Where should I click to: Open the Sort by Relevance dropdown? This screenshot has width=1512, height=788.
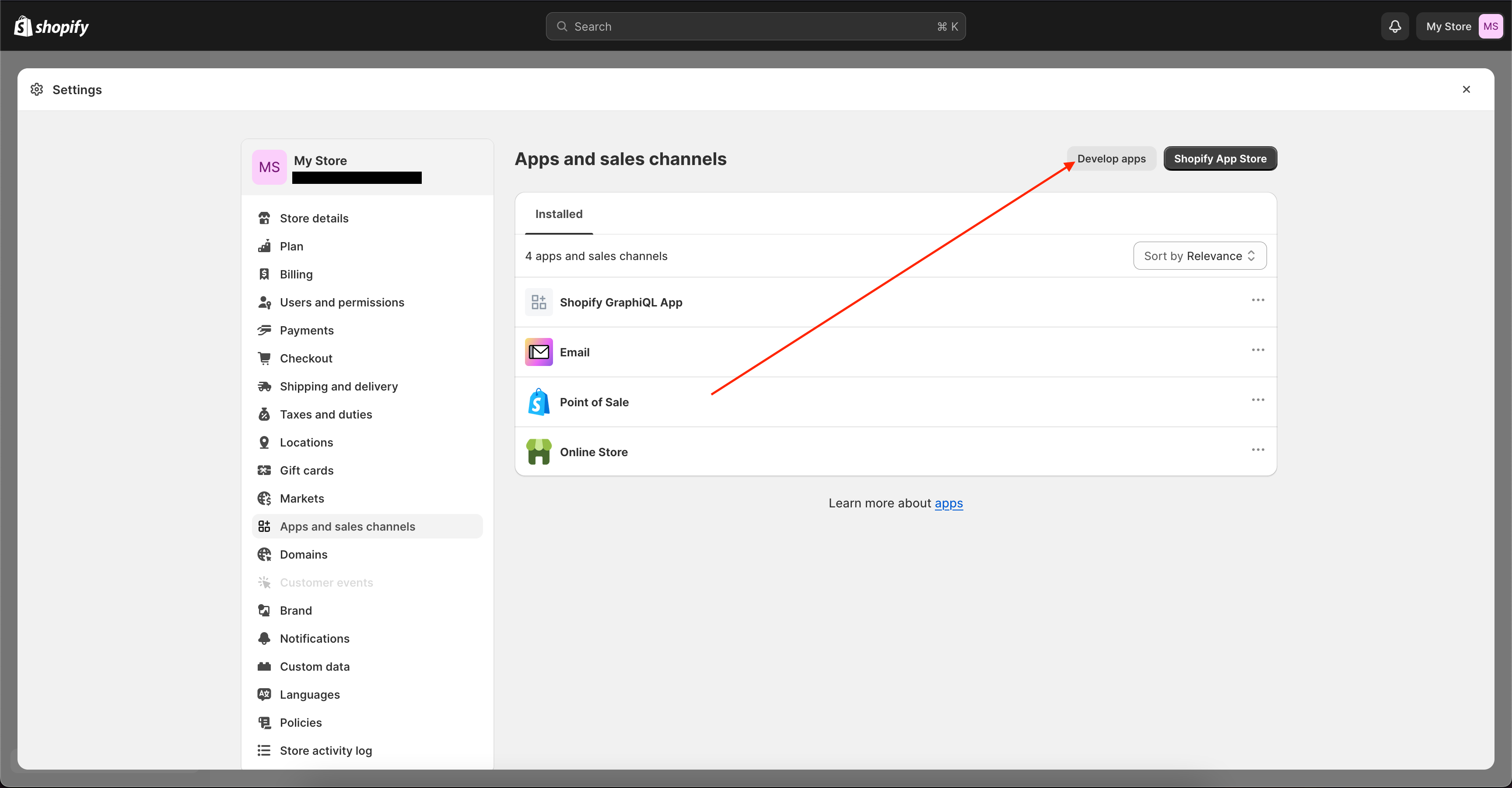pos(1199,255)
